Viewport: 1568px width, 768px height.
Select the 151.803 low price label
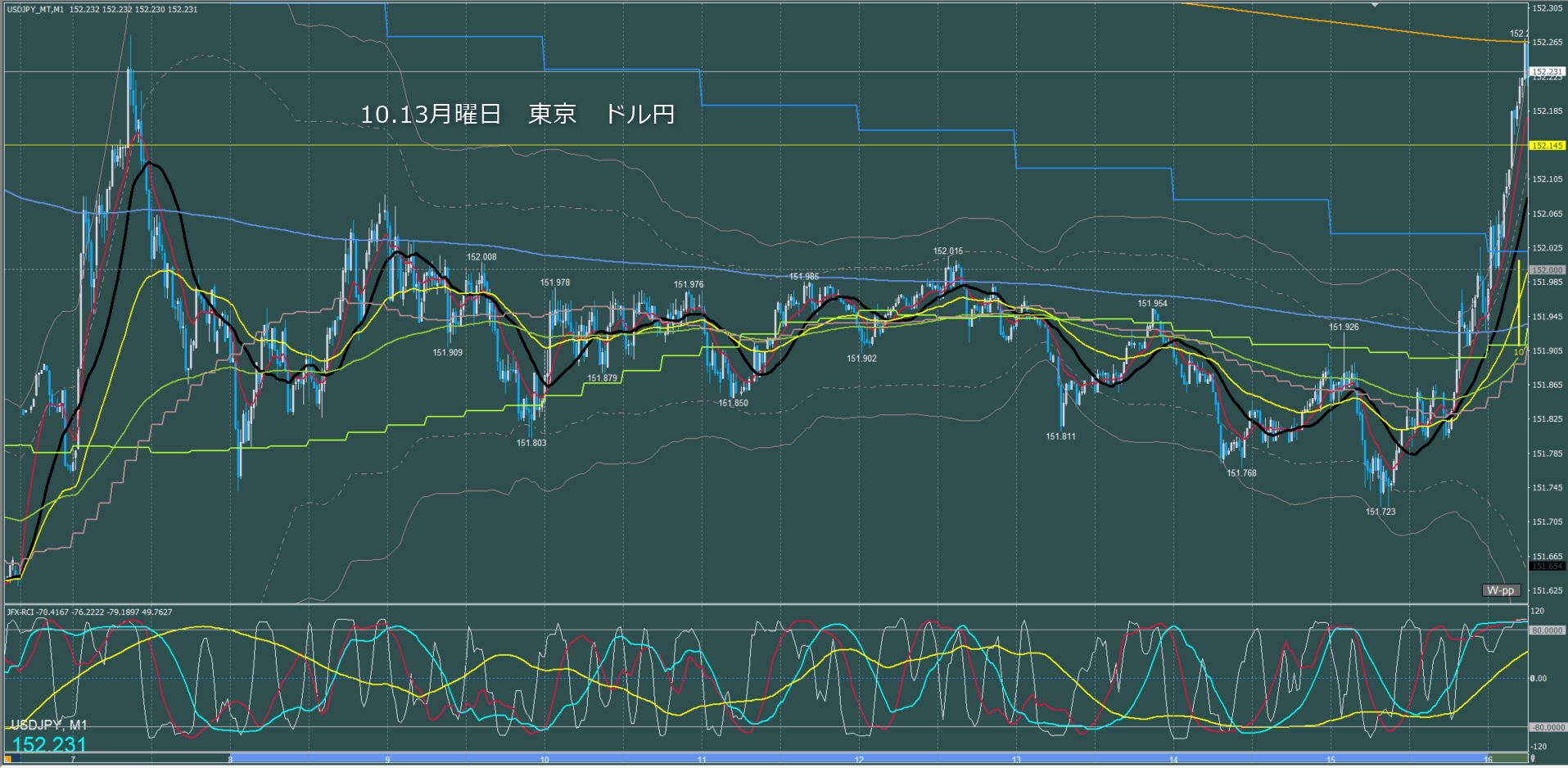[x=531, y=443]
